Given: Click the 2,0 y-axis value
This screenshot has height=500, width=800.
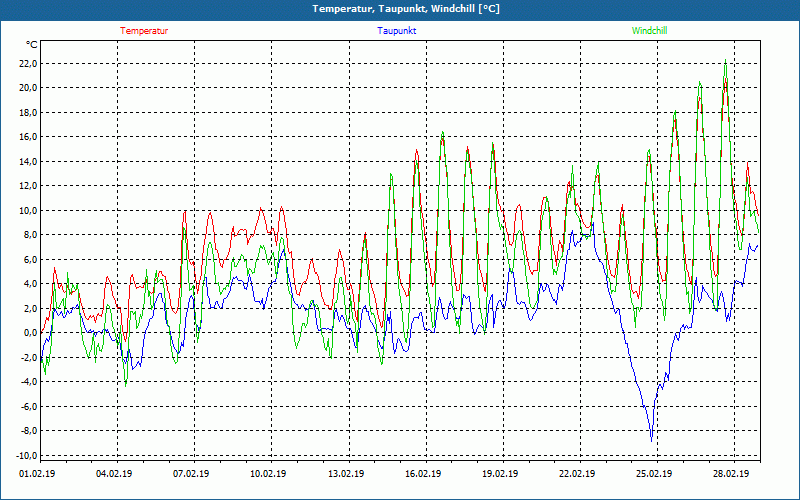Looking at the screenshot, I should pyautogui.click(x=30, y=308).
